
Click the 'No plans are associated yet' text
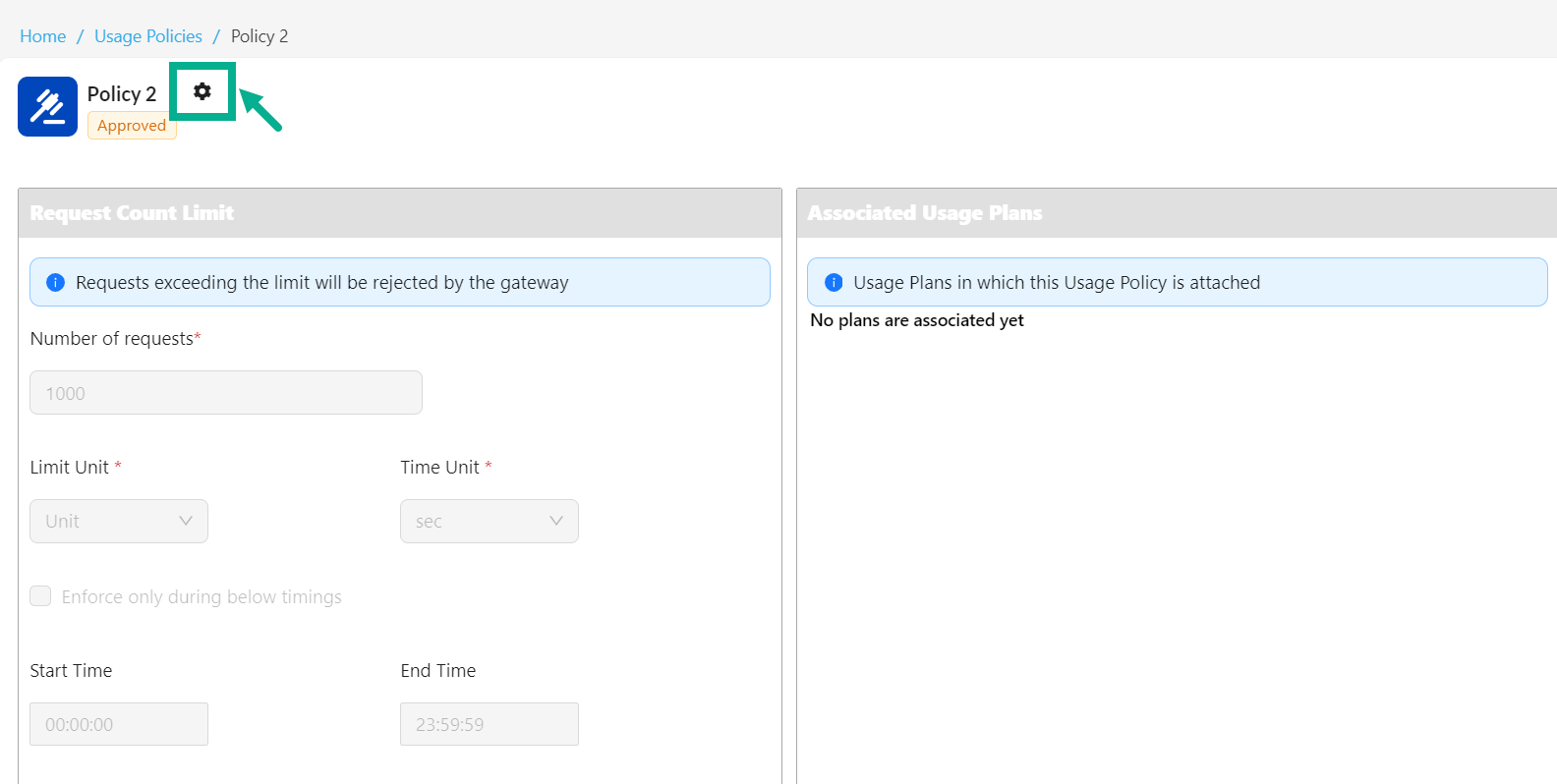[x=917, y=320]
